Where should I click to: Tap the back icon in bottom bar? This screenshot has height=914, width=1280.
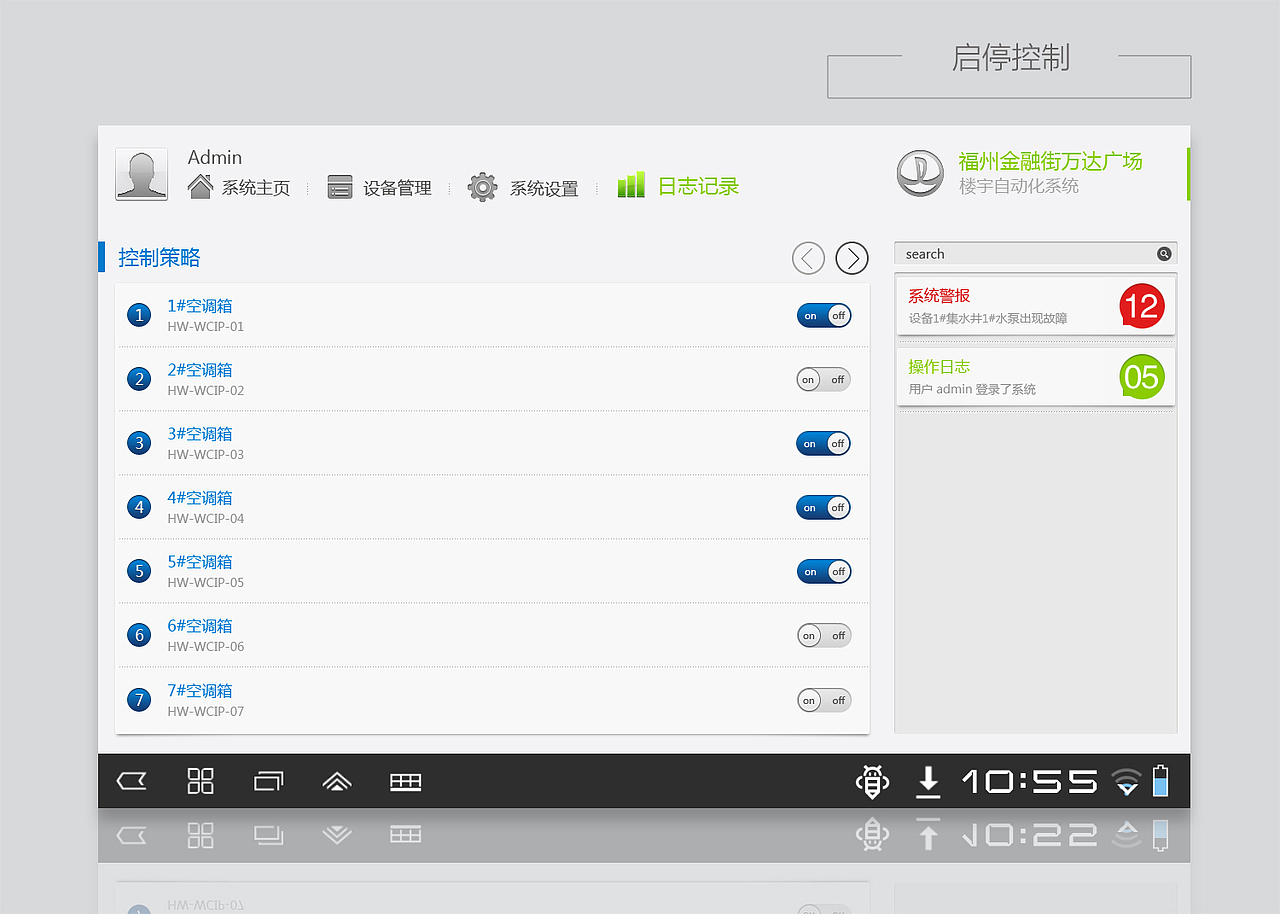point(132,781)
